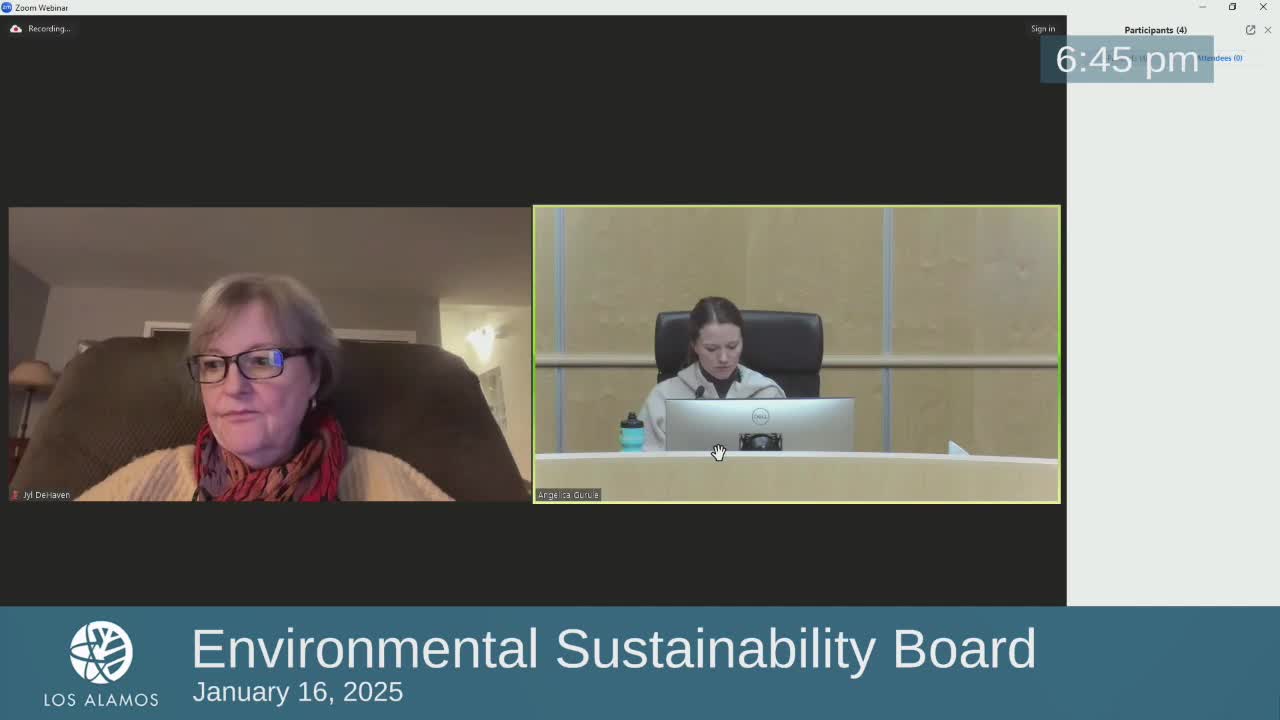Image resolution: width=1280 pixels, height=720 pixels.
Task: Open the Attendees (0) tab
Action: click(1220, 58)
